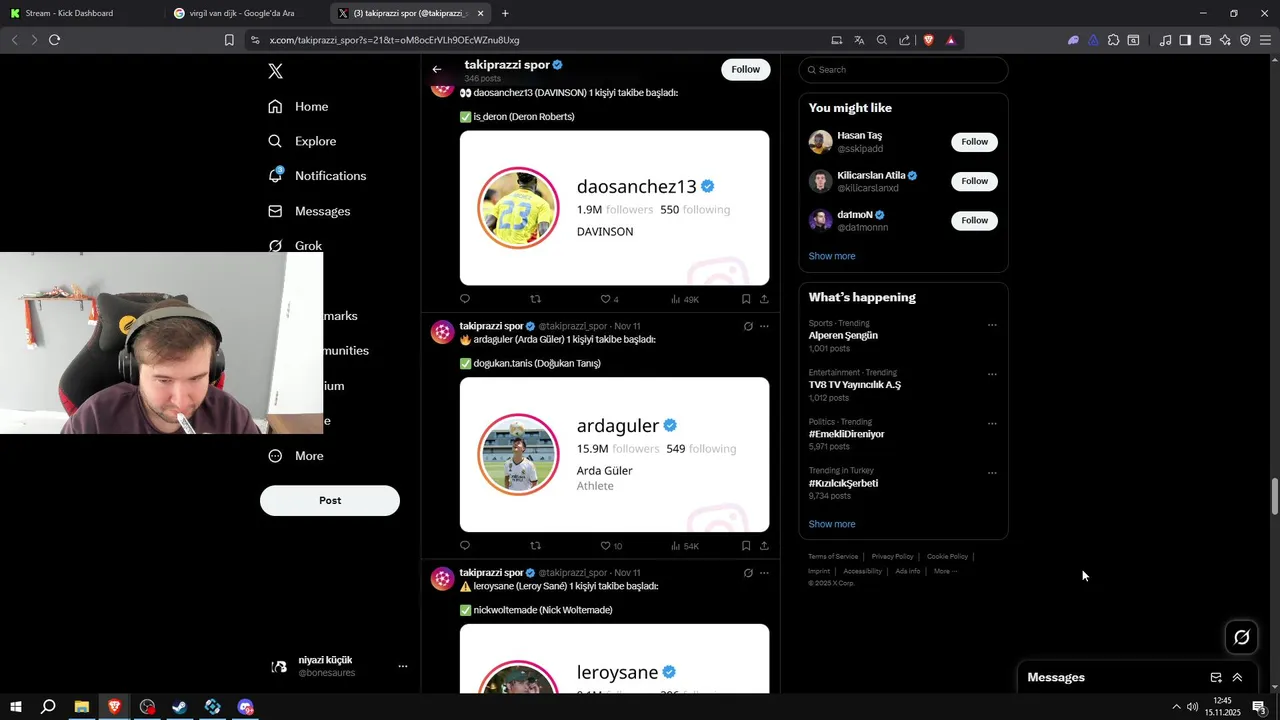Reload the page
This screenshot has height=720, width=1280.
coord(55,40)
